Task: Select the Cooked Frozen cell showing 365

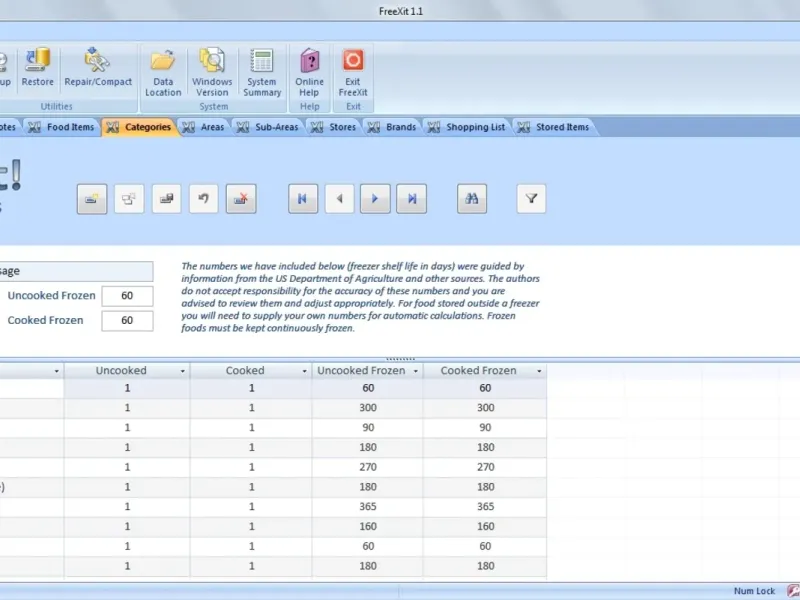Action: coord(485,507)
